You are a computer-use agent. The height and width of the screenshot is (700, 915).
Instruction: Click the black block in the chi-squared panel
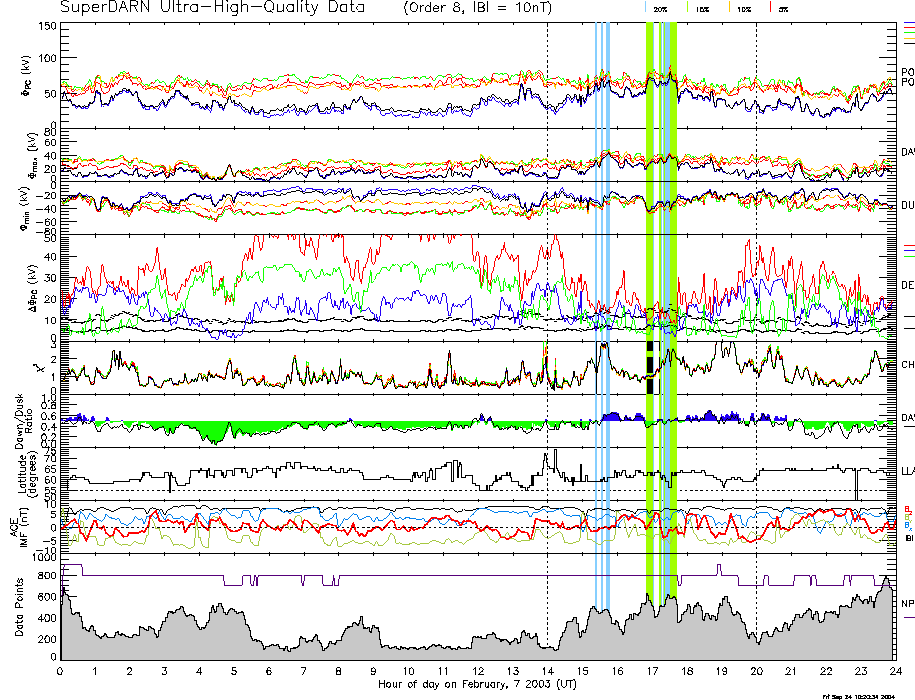(x=650, y=368)
